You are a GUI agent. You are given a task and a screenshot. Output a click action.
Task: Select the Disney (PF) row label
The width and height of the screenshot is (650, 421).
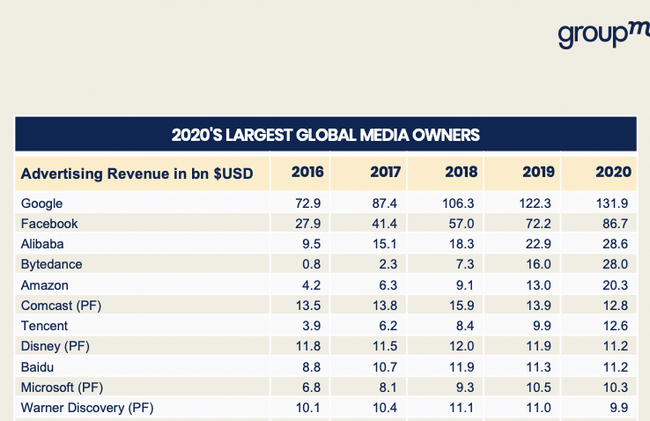click(55, 346)
